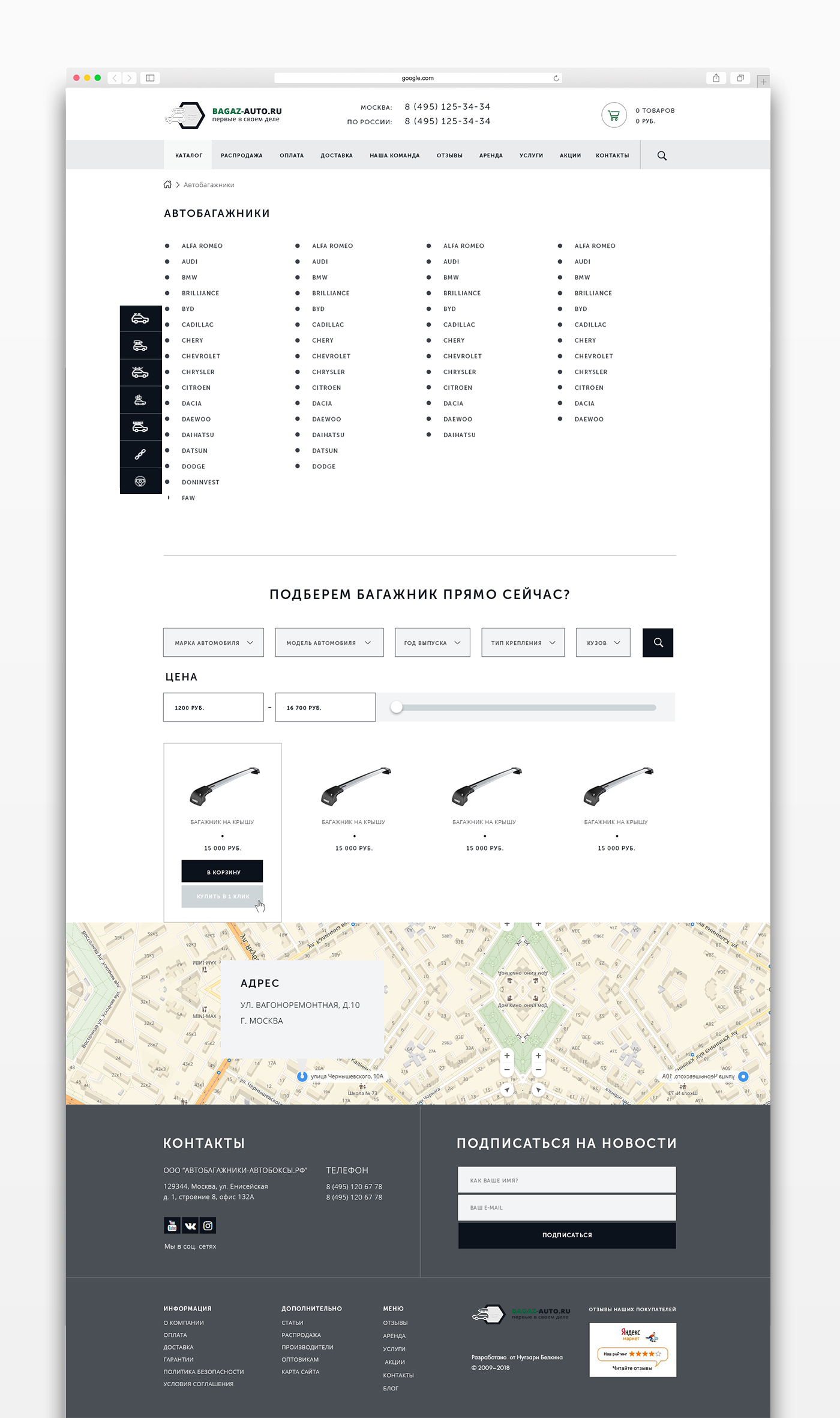Select НАША КОМАНДА in the navigation
Viewport: 840px width, 1418px height.
tap(395, 155)
